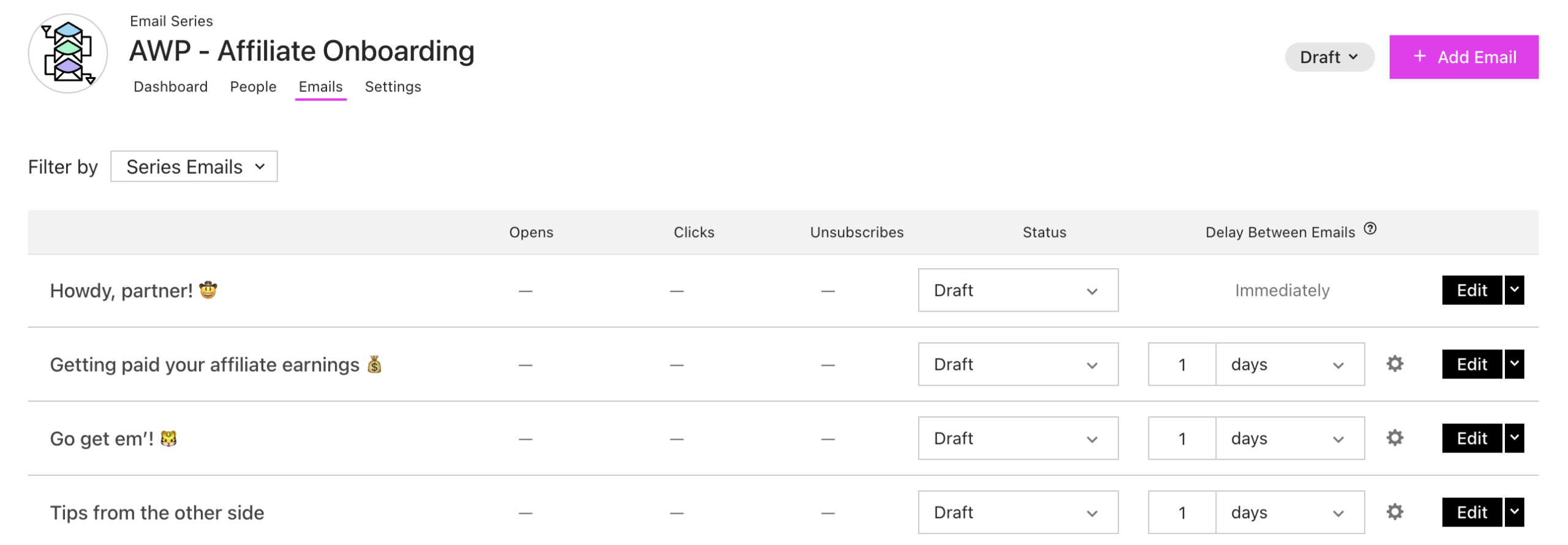Edit the Go get em'! email
The height and width of the screenshot is (545, 1568).
pos(1471,438)
